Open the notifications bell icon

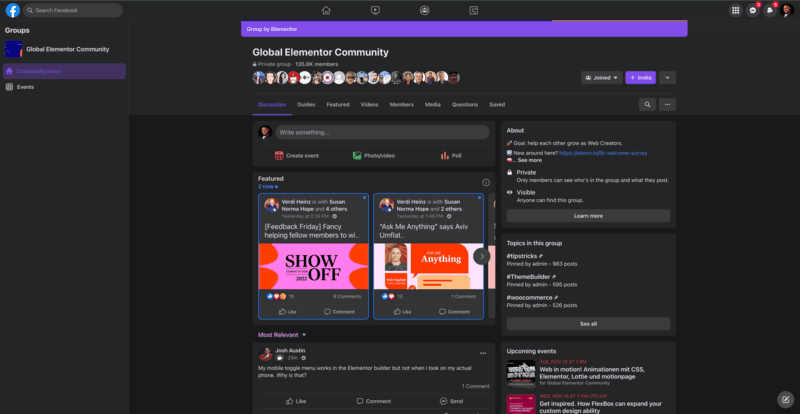[x=770, y=10]
